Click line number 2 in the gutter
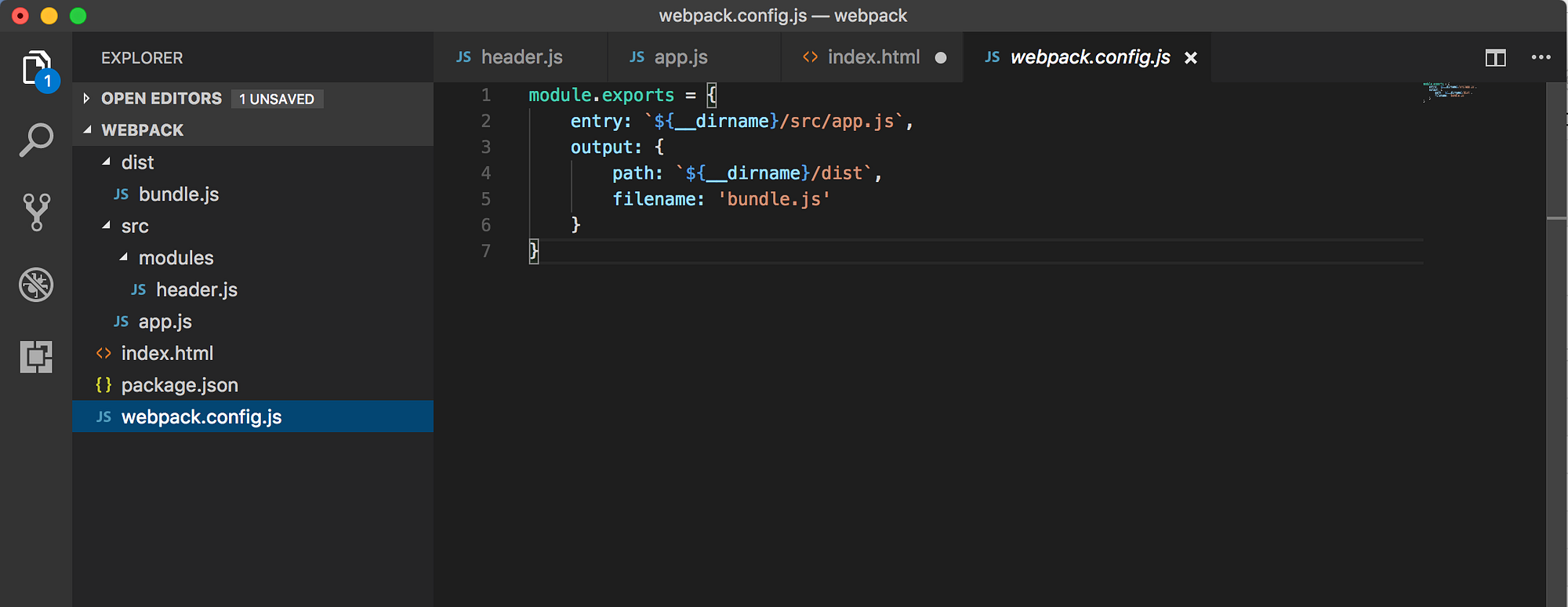The height and width of the screenshot is (607, 1568). pyautogui.click(x=486, y=121)
